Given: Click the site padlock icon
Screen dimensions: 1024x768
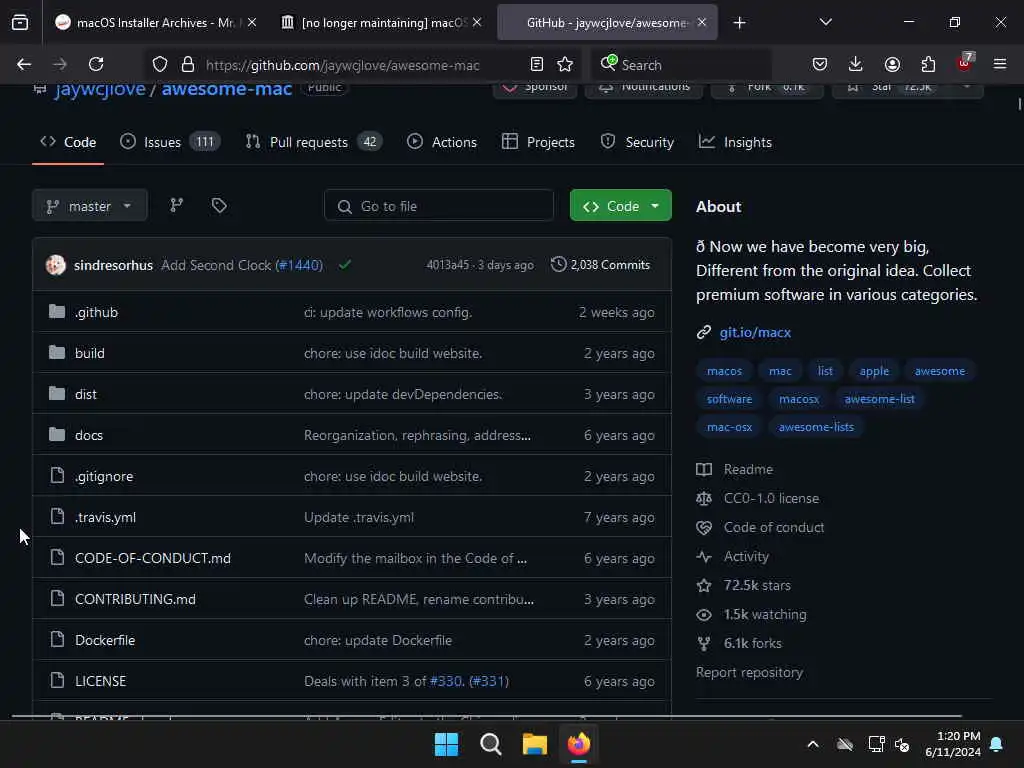Looking at the screenshot, I should (x=188, y=64).
